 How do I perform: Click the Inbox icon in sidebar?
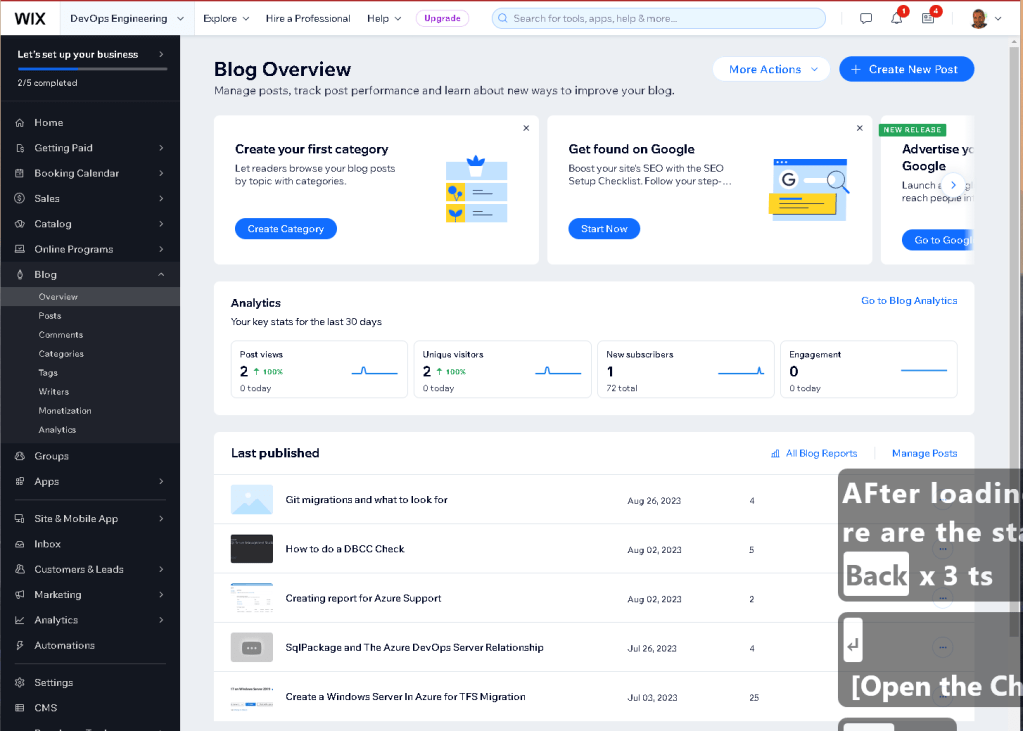20,544
